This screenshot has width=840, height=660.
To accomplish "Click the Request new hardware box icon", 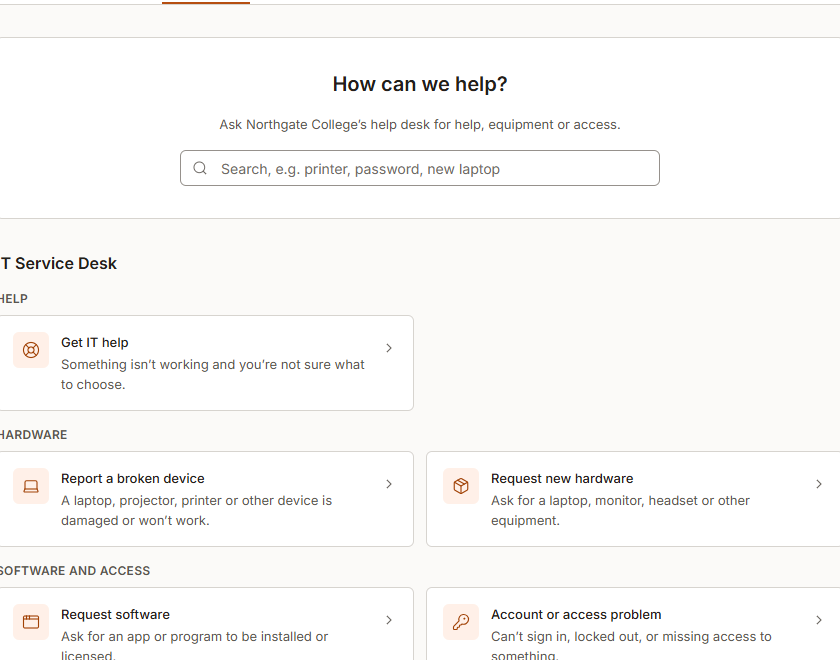I will click(x=461, y=486).
